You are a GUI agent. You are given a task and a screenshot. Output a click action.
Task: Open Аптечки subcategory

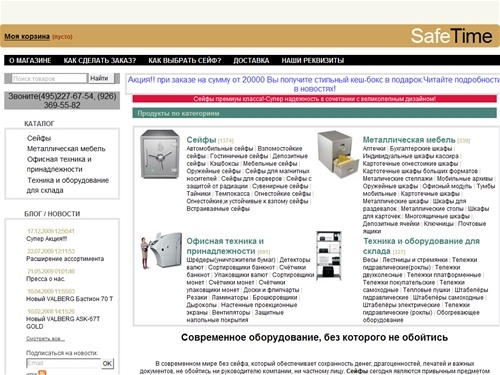tap(374, 148)
